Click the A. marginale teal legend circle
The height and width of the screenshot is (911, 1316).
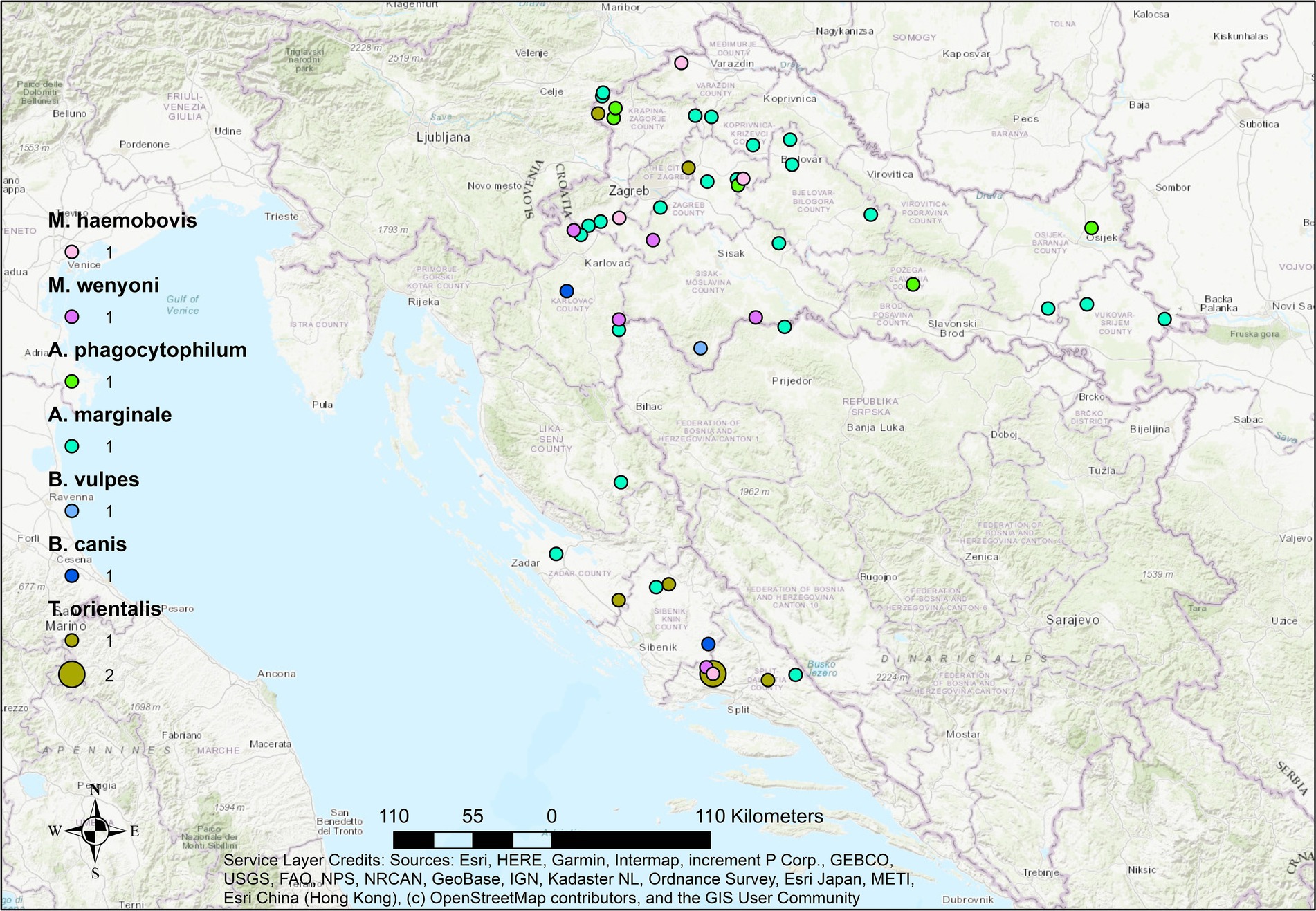pos(71,446)
